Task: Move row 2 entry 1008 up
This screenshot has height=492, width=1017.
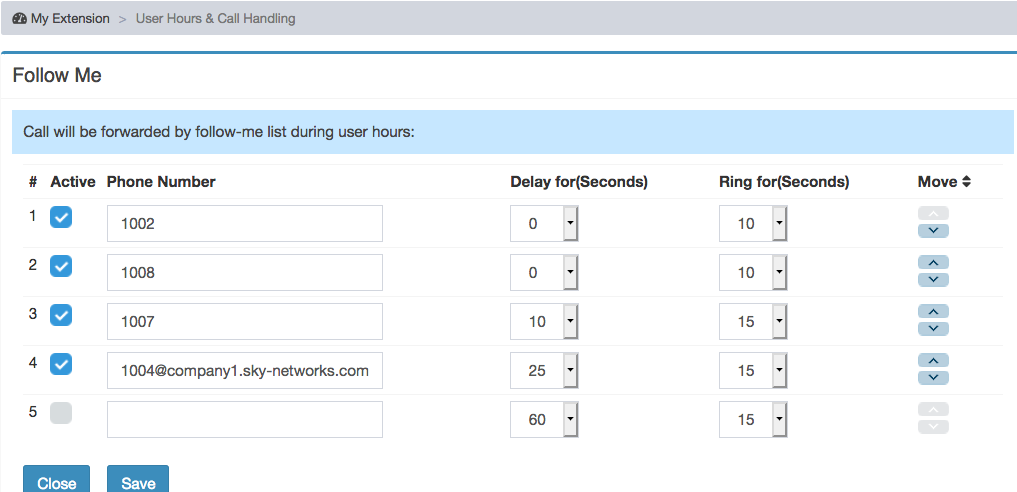Action: point(933,262)
